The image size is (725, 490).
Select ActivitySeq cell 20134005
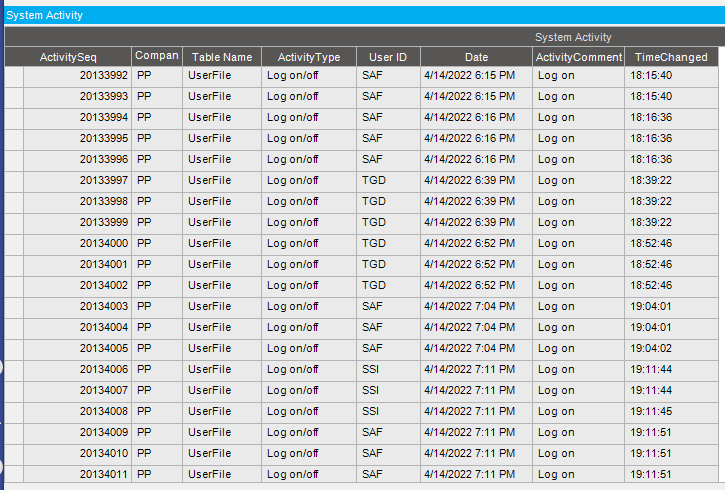pyautogui.click(x=78, y=349)
